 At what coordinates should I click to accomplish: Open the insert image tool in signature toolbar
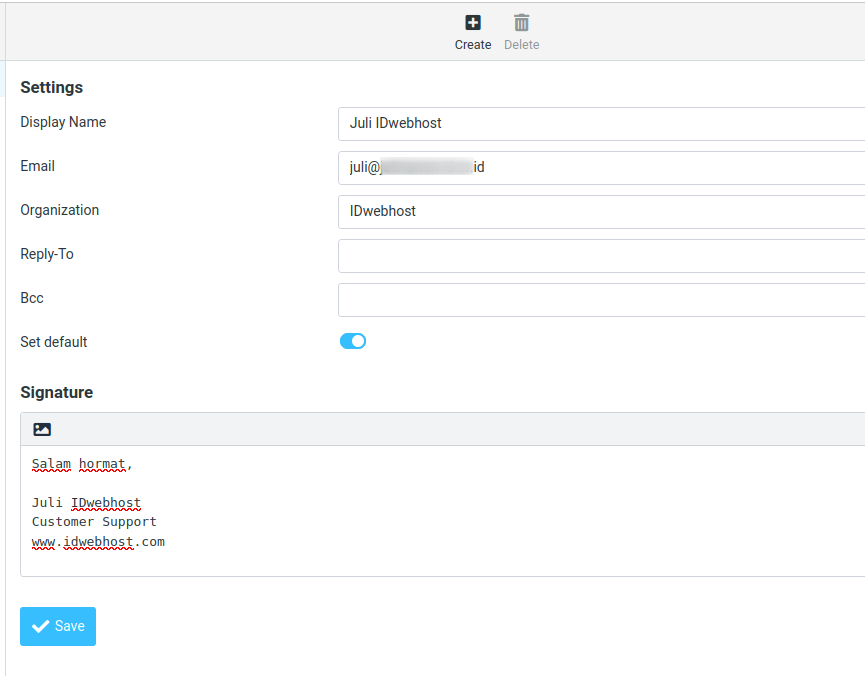pos(41,428)
